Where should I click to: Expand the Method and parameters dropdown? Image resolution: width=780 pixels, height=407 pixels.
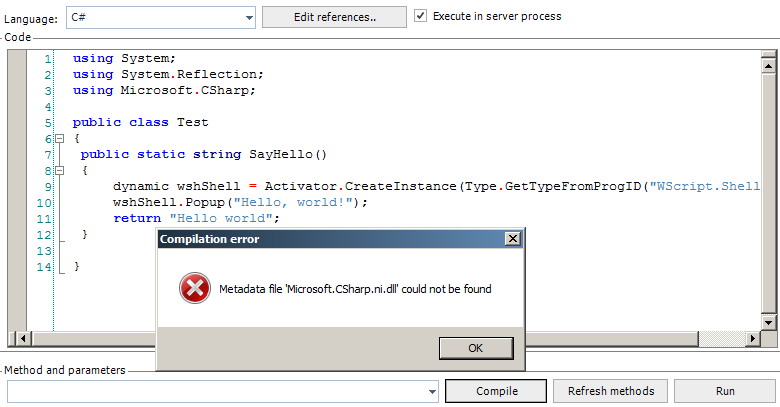coord(432,391)
